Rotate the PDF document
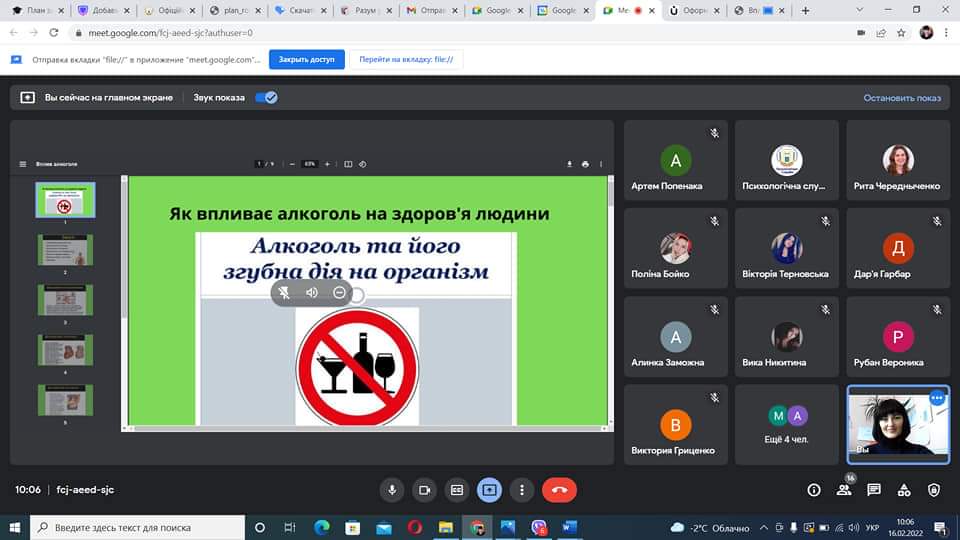 click(362, 164)
